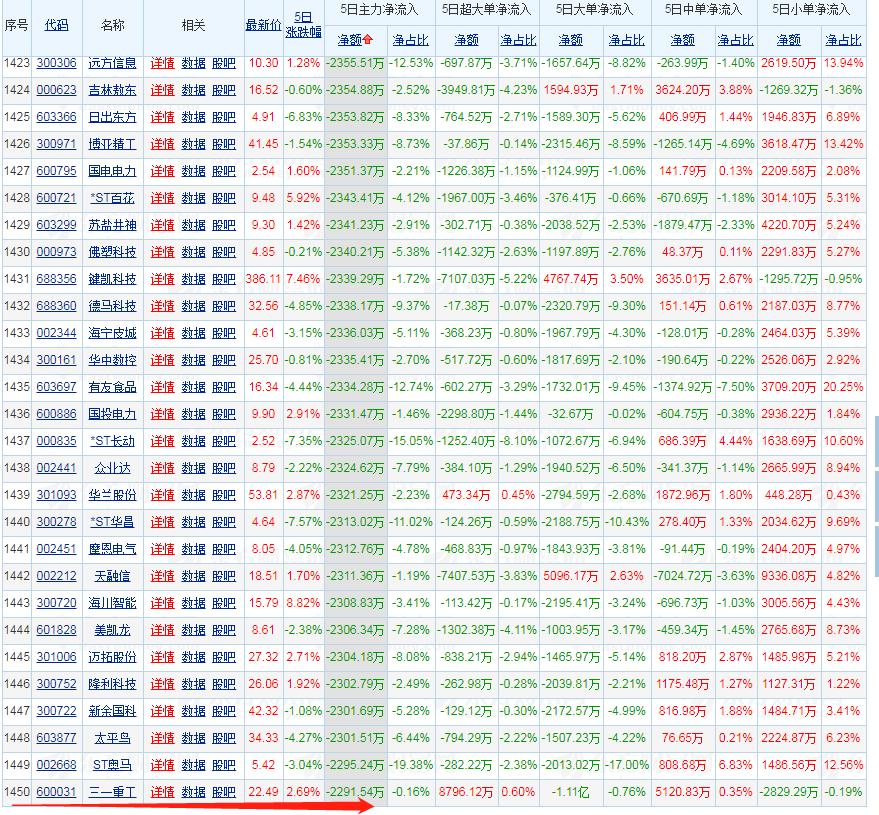Open 数据 link for 吉林敖东

[193, 90]
